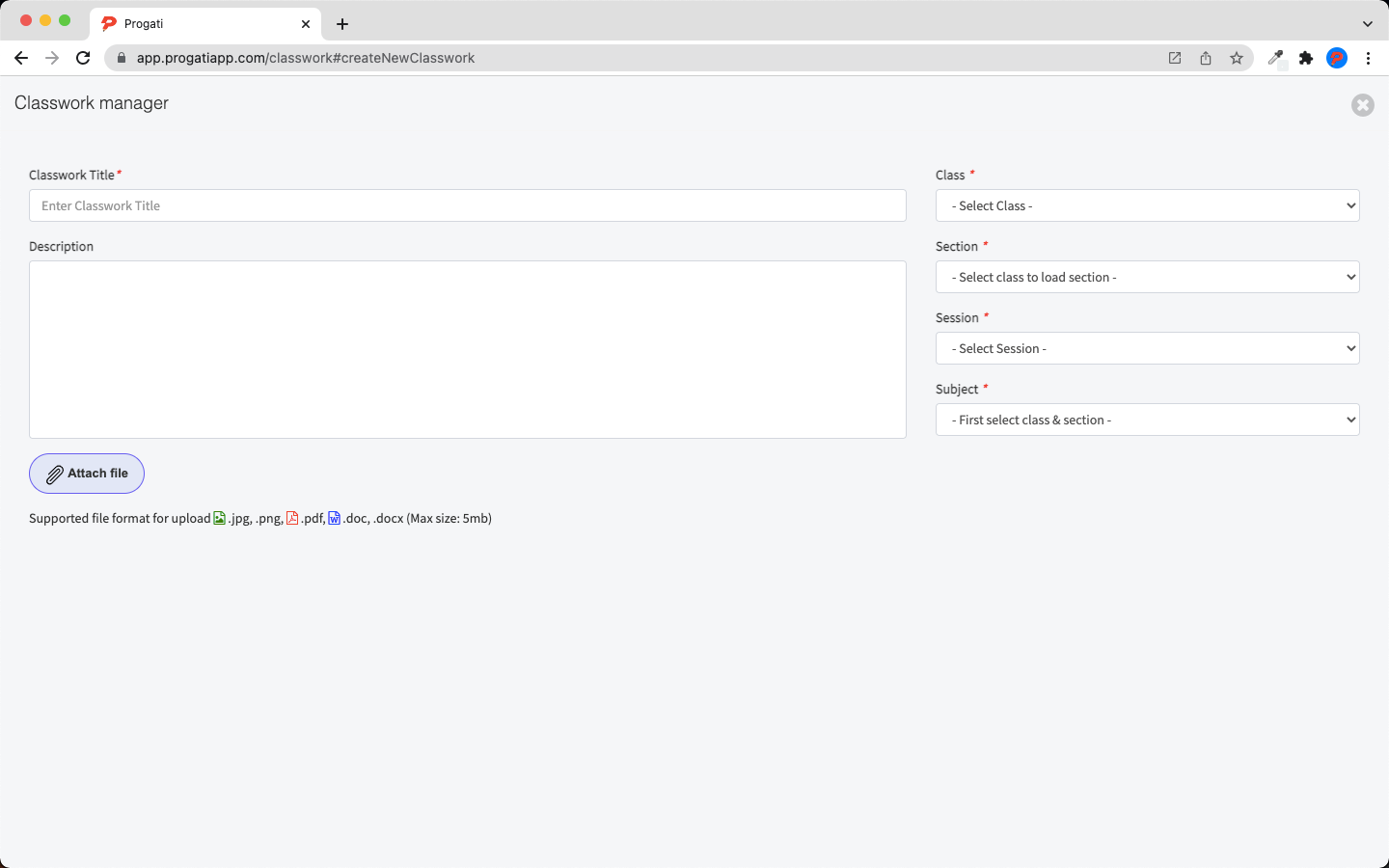The image size is (1389, 868).
Task: Focus the Classwork Title input field
Action: [x=468, y=205]
